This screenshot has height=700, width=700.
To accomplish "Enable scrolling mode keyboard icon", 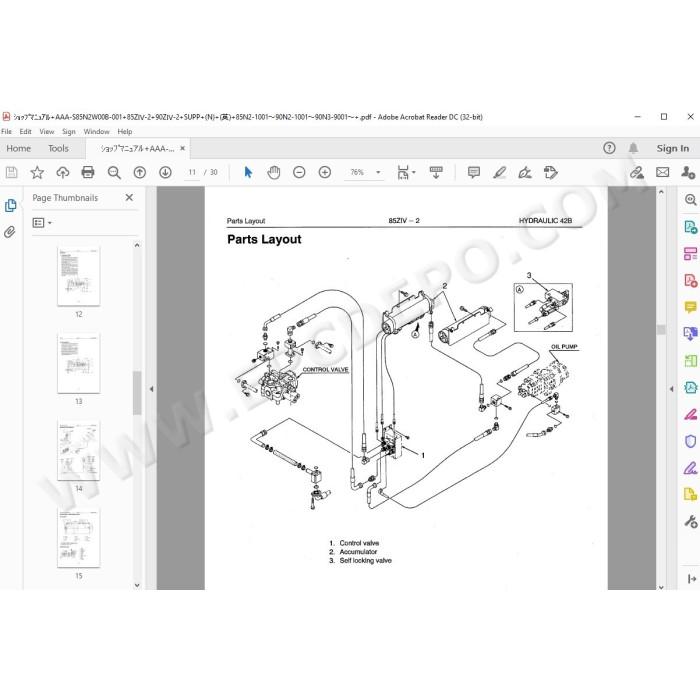I will pyautogui.click(x=436, y=172).
